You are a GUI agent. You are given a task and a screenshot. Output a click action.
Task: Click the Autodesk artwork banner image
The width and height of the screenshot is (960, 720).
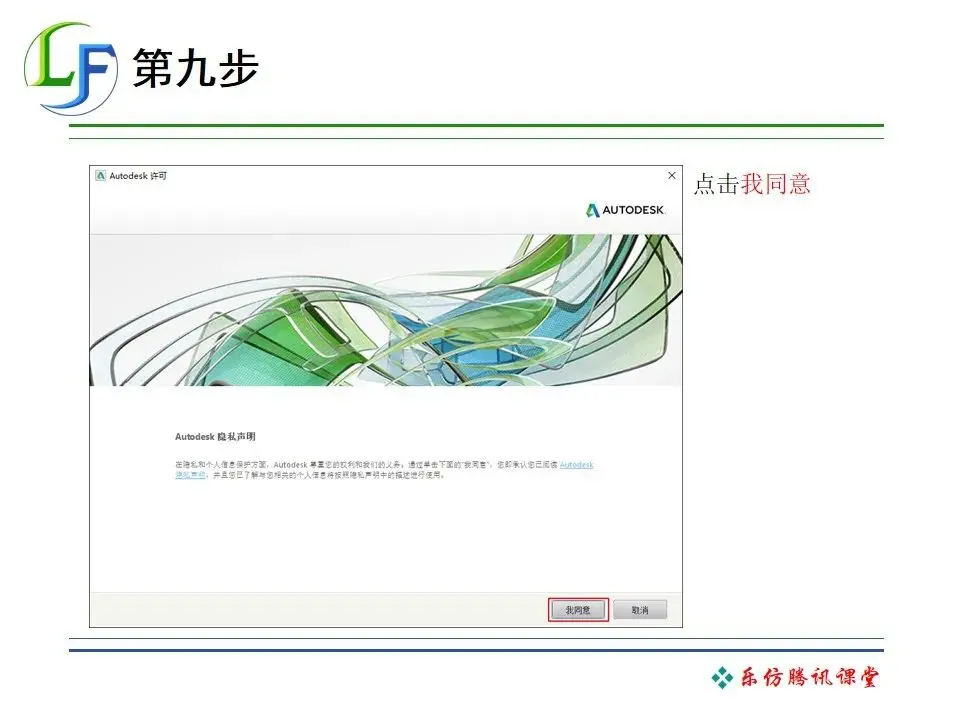point(386,310)
